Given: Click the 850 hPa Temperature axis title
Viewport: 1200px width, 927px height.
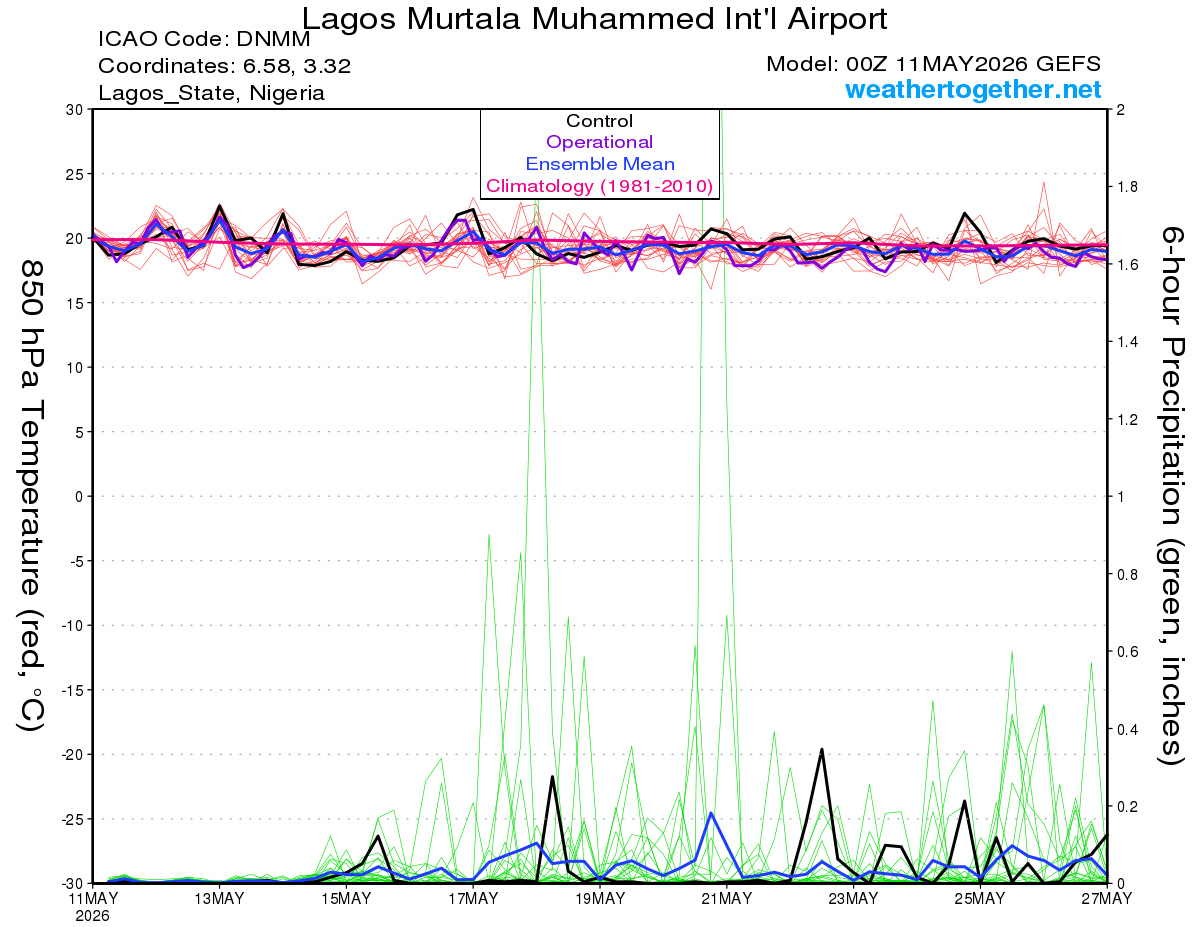Looking at the screenshot, I should (x=32, y=495).
